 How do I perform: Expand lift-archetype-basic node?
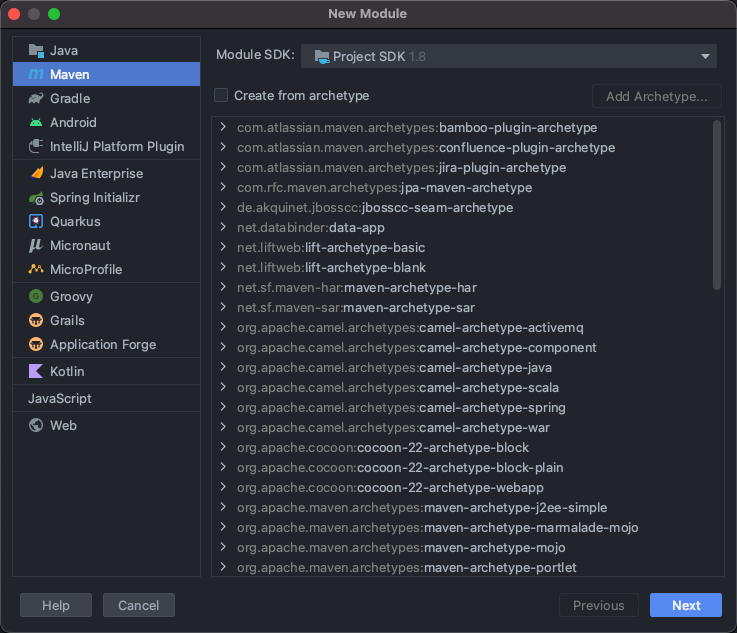pos(223,247)
